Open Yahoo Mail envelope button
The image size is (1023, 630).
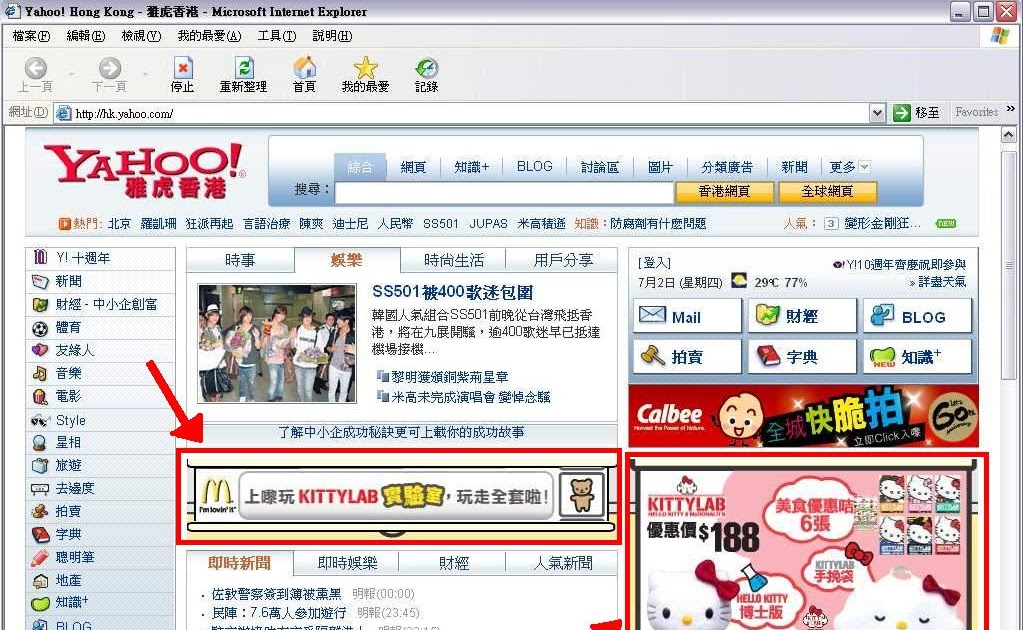pyautogui.click(x=687, y=316)
